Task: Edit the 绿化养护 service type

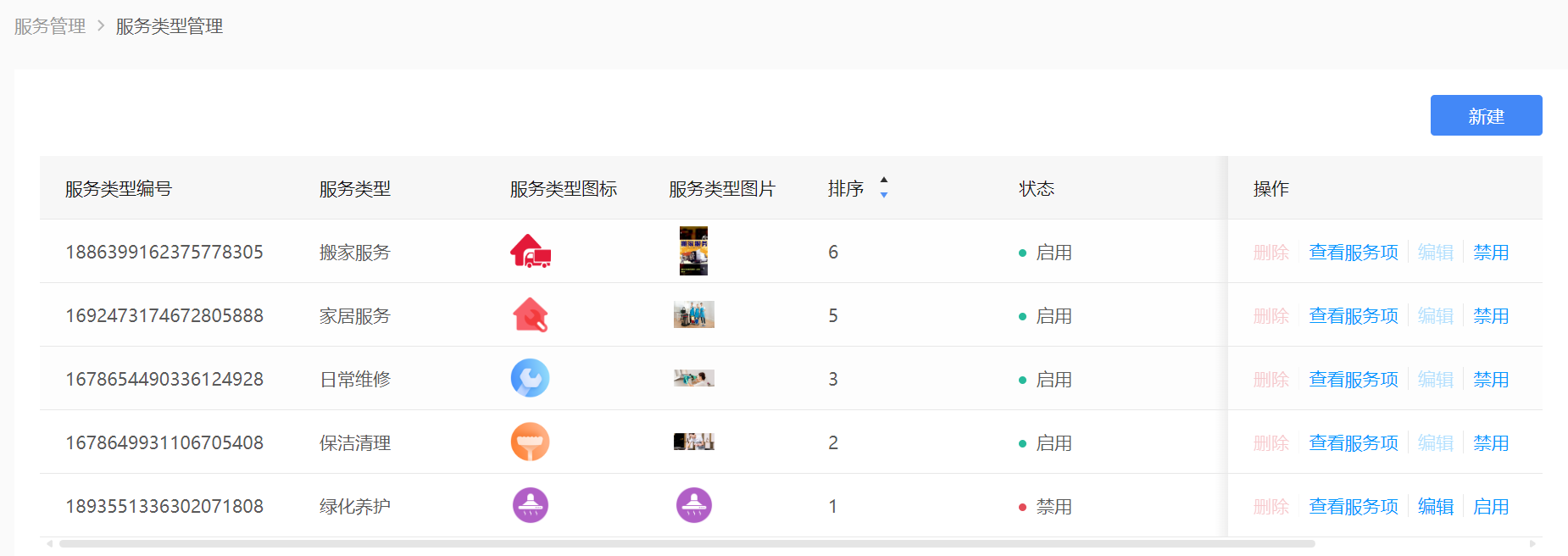Action: pos(1435,507)
